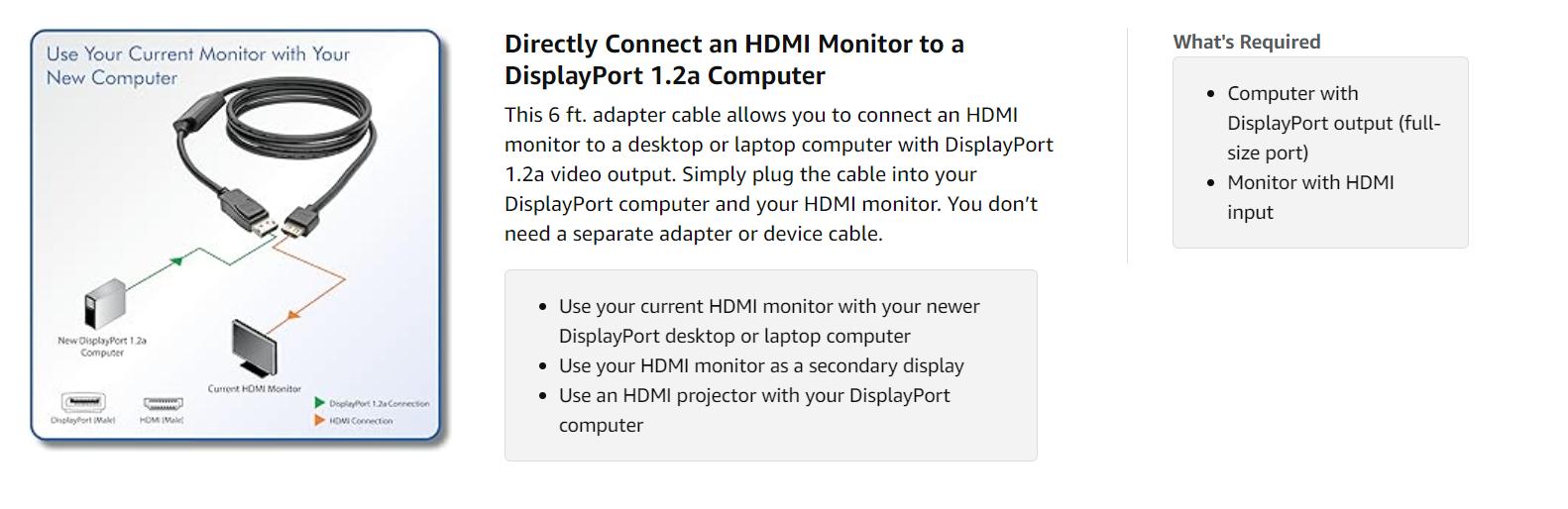The image size is (1568, 509).
Task: Click the DisplayPort (Male) connector icon
Action: (83, 402)
